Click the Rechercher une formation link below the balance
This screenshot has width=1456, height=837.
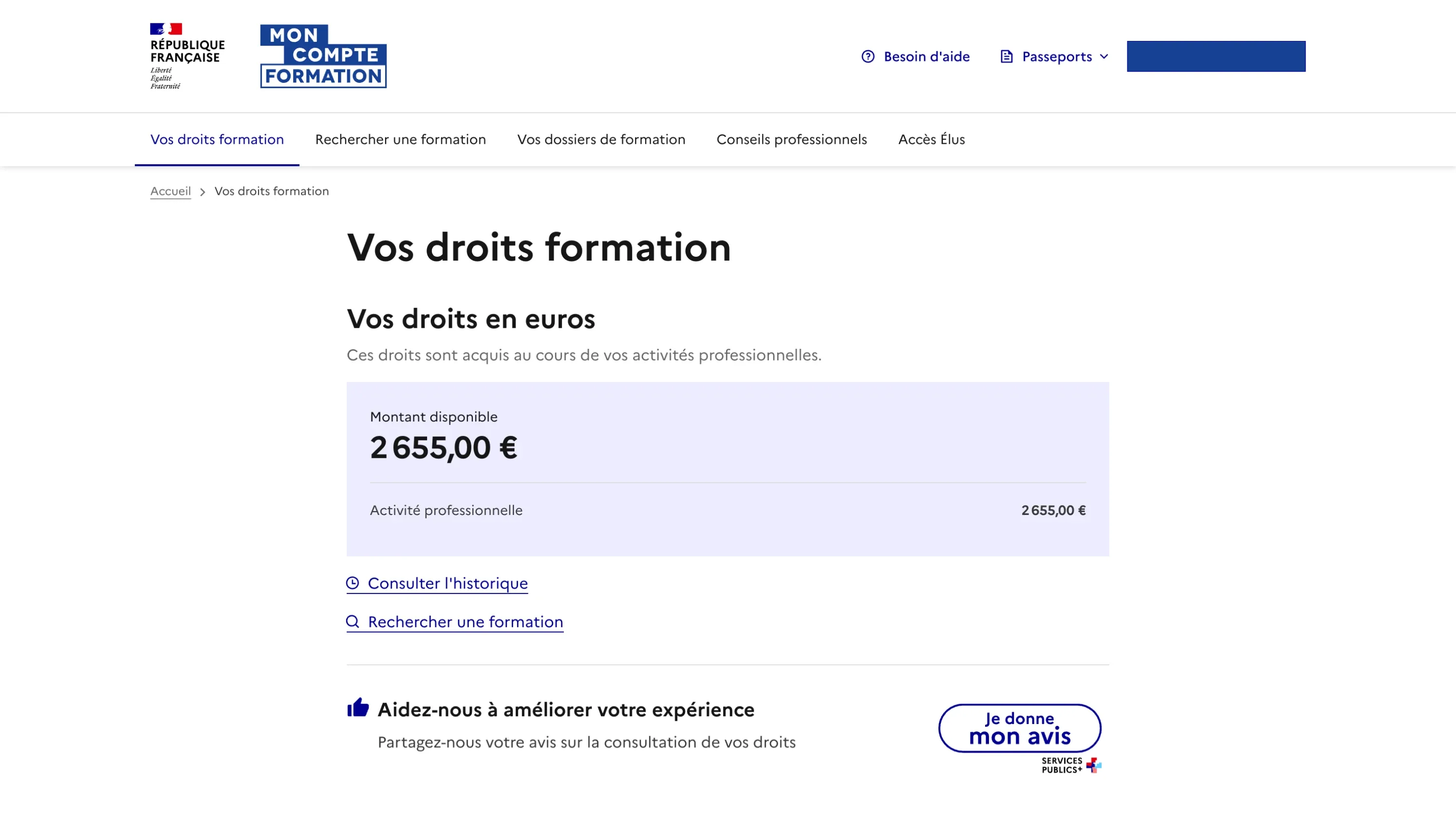point(465,622)
